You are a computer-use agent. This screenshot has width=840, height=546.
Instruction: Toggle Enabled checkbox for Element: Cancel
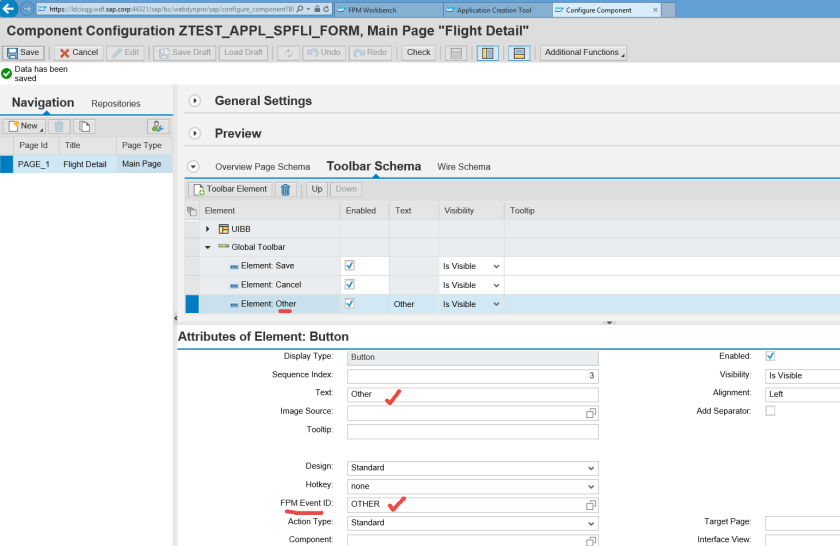349,285
